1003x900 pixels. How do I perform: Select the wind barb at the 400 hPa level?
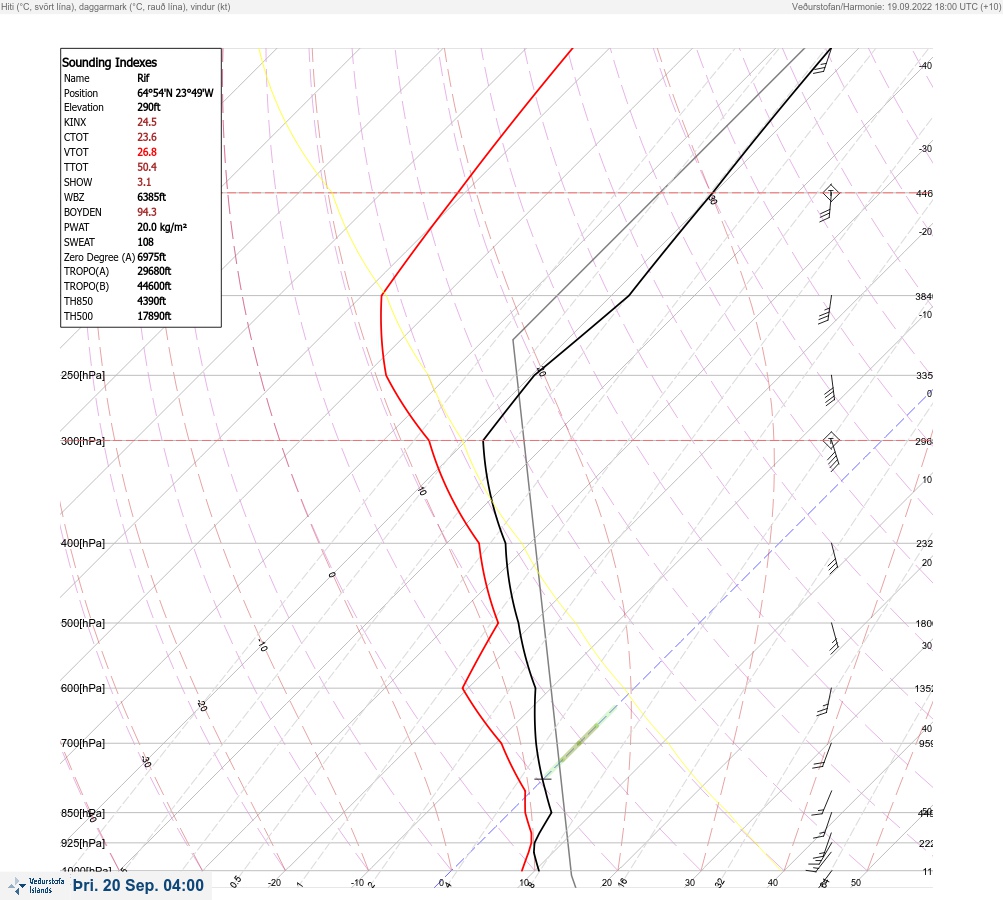coord(832,558)
